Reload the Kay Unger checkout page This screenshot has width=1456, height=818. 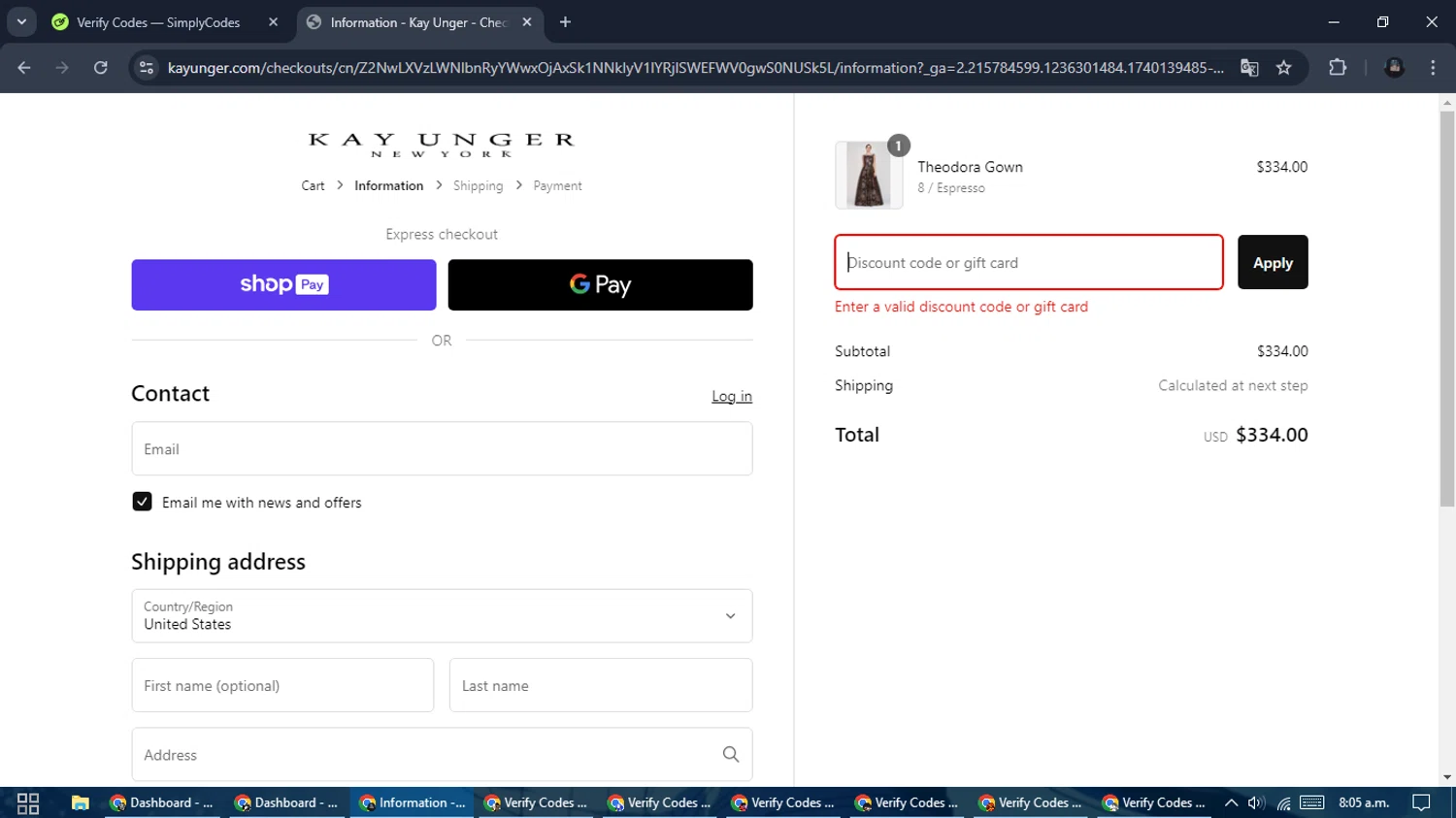click(x=101, y=68)
